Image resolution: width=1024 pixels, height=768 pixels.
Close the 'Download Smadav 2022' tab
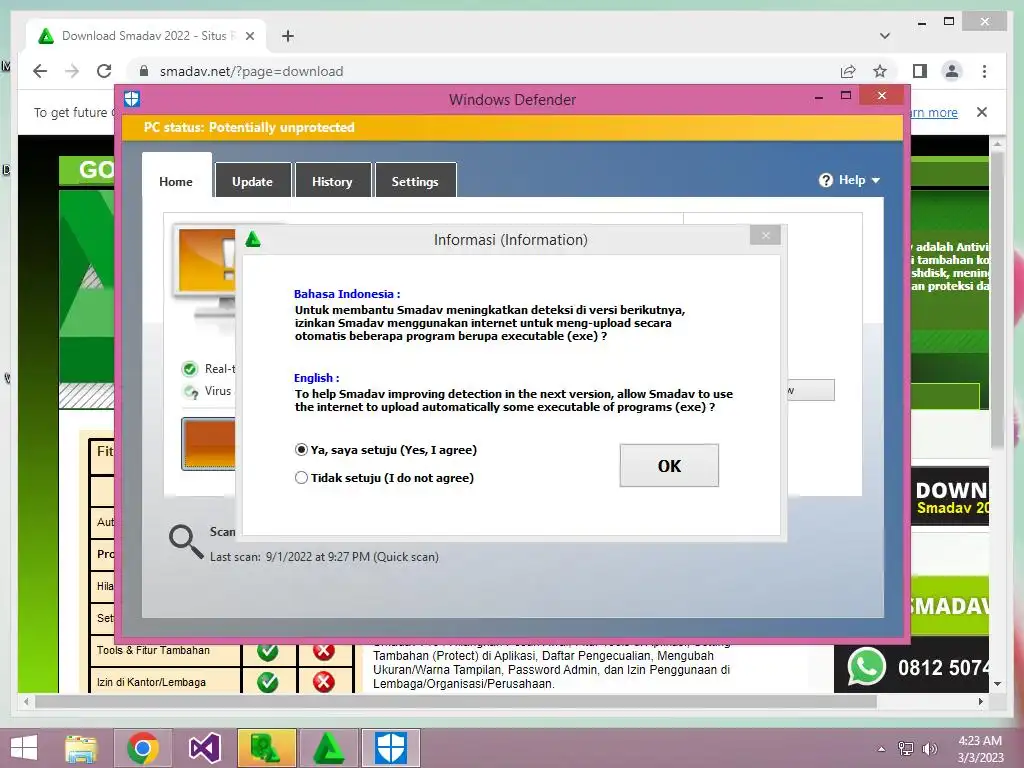click(x=249, y=36)
